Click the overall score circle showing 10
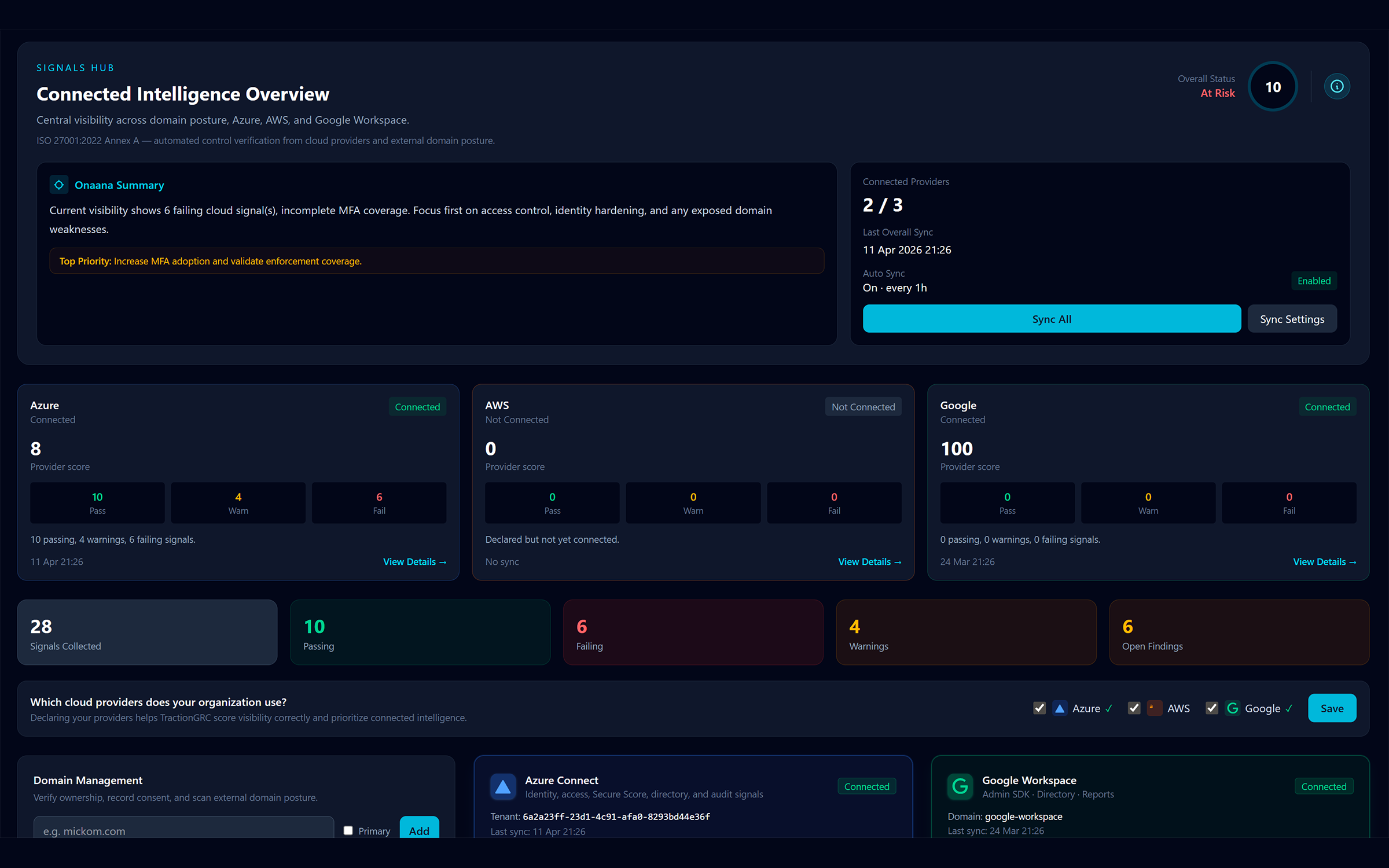This screenshot has width=1389, height=868. click(x=1273, y=87)
